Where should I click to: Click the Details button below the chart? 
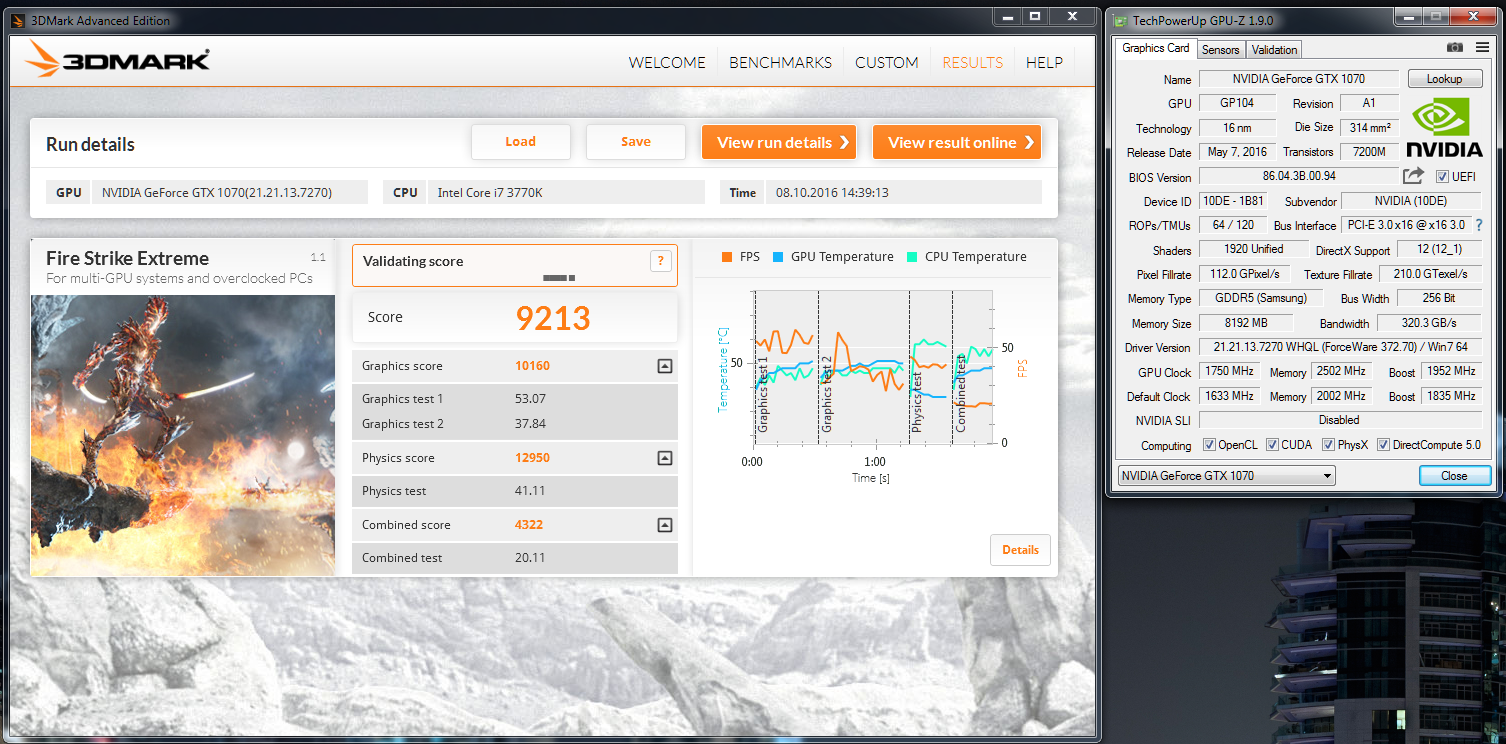[x=1020, y=550]
